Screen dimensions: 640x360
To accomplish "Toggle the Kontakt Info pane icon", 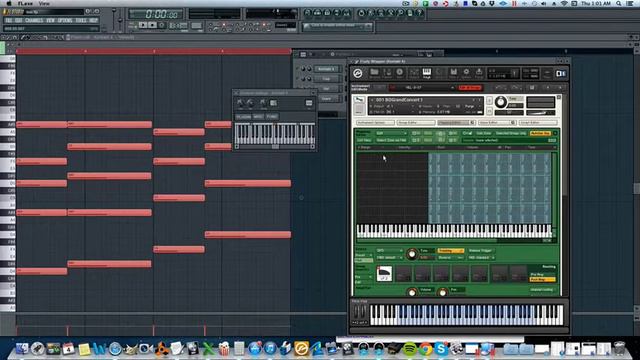I will (400, 73).
